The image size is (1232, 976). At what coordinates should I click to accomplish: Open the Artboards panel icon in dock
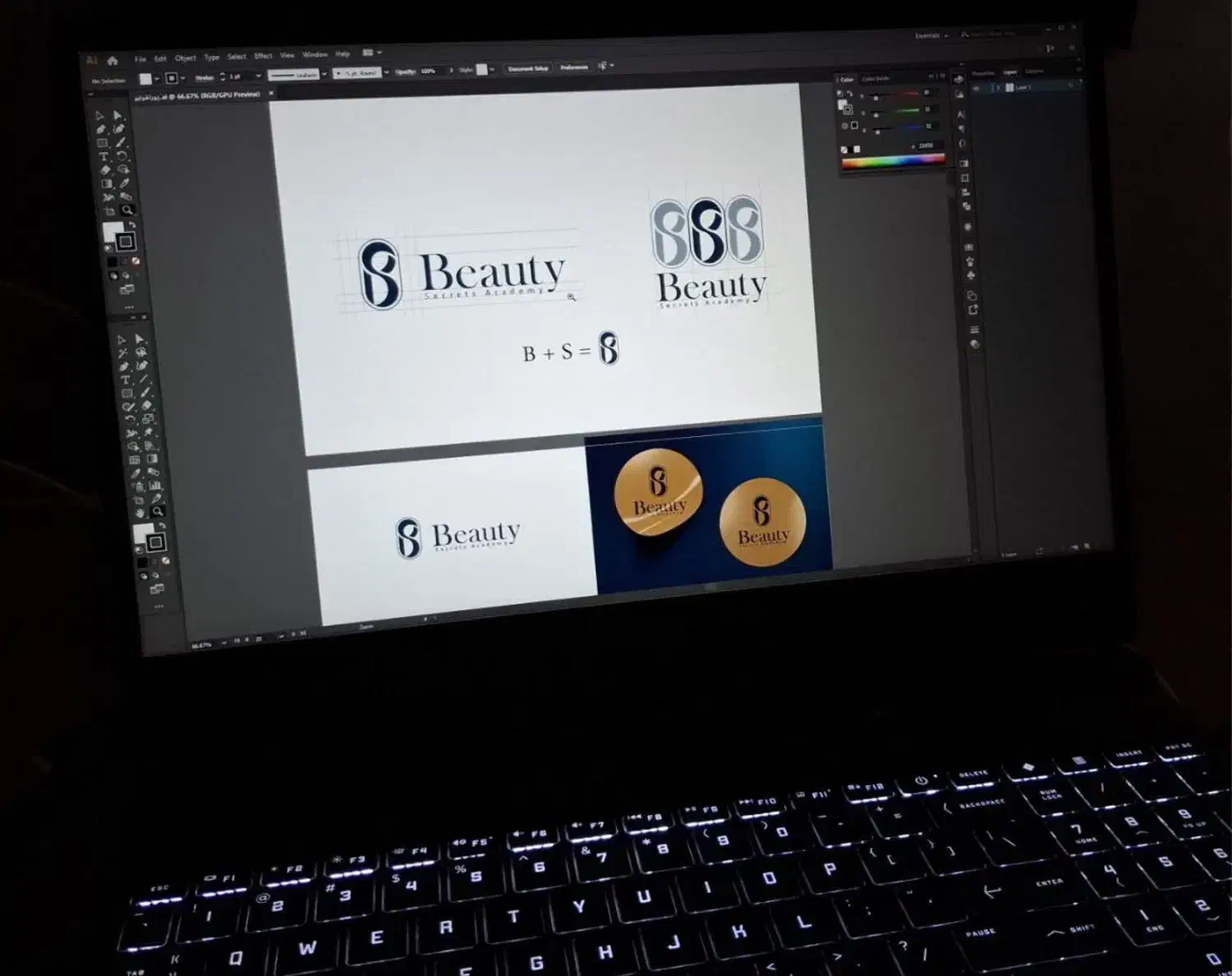[x=972, y=295]
